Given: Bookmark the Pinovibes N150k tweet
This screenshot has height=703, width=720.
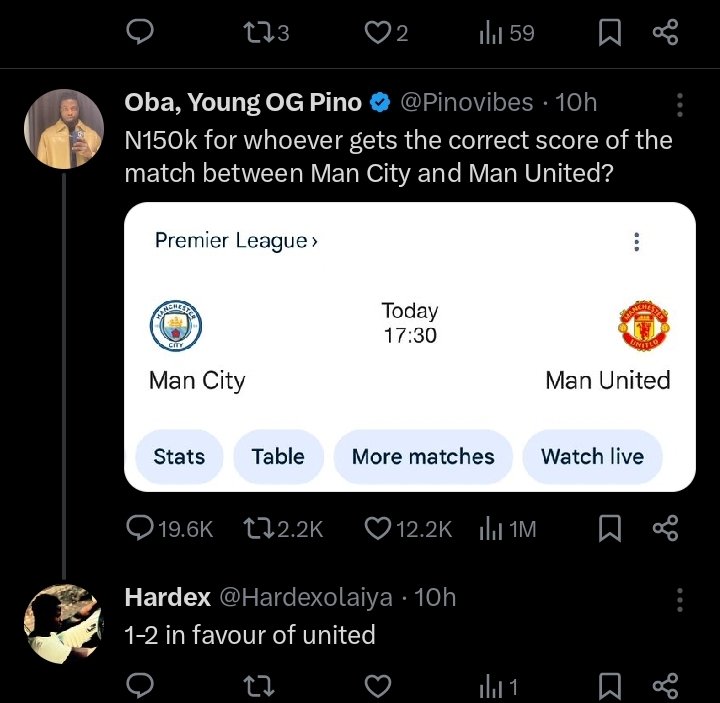Looking at the screenshot, I should (x=610, y=529).
